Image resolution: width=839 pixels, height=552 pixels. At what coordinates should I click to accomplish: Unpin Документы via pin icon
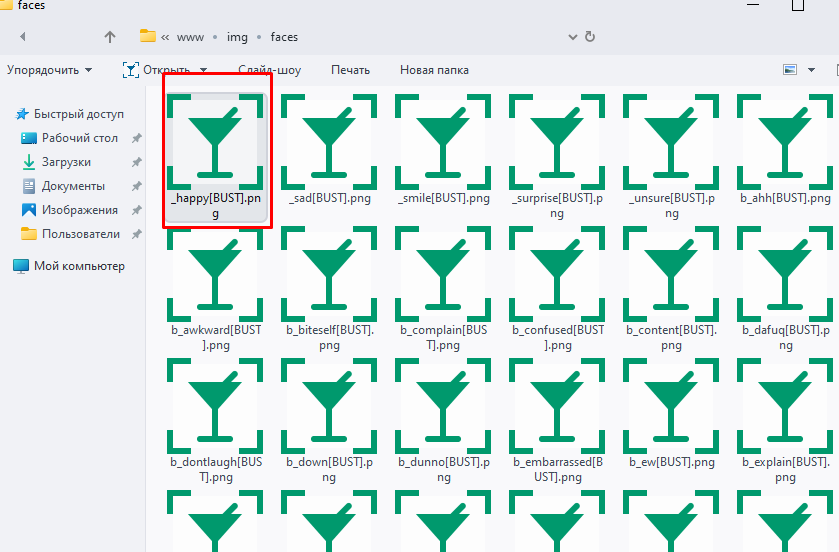coord(137,186)
